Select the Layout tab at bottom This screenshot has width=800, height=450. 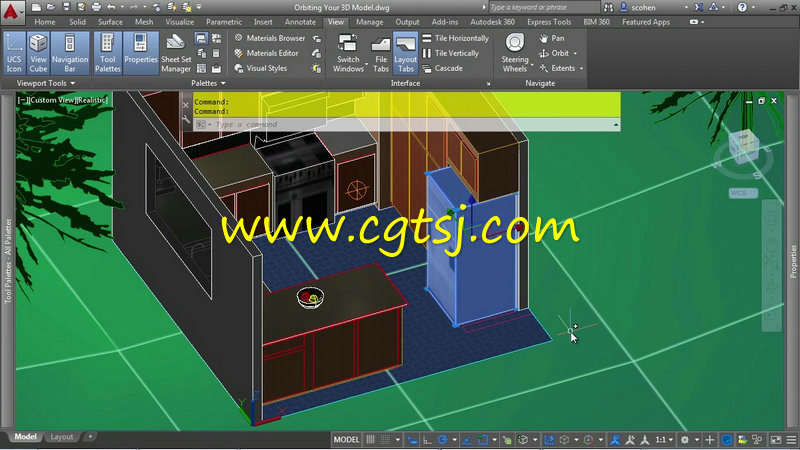62,437
